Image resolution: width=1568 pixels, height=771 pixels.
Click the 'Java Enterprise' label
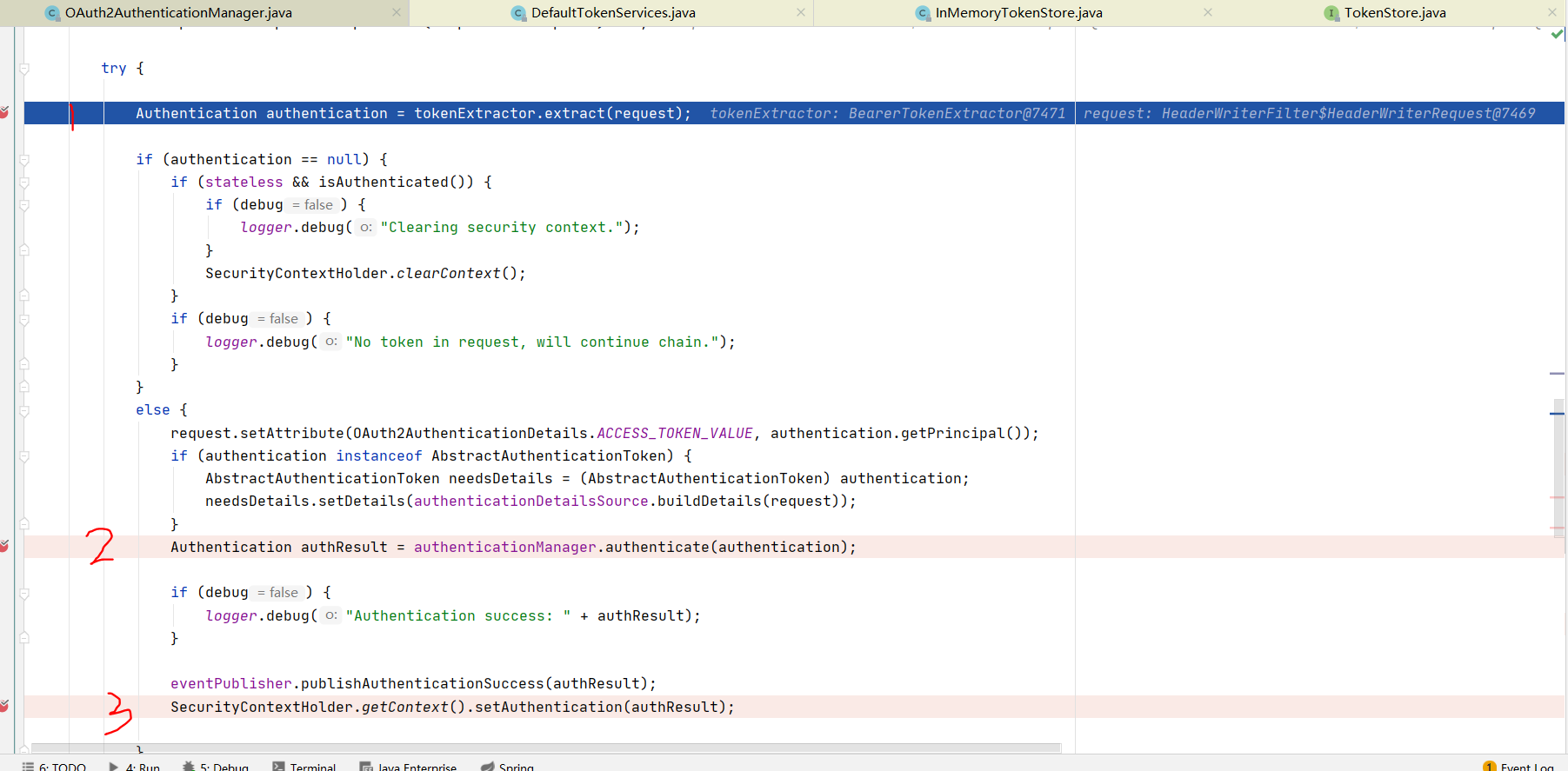[x=417, y=767]
